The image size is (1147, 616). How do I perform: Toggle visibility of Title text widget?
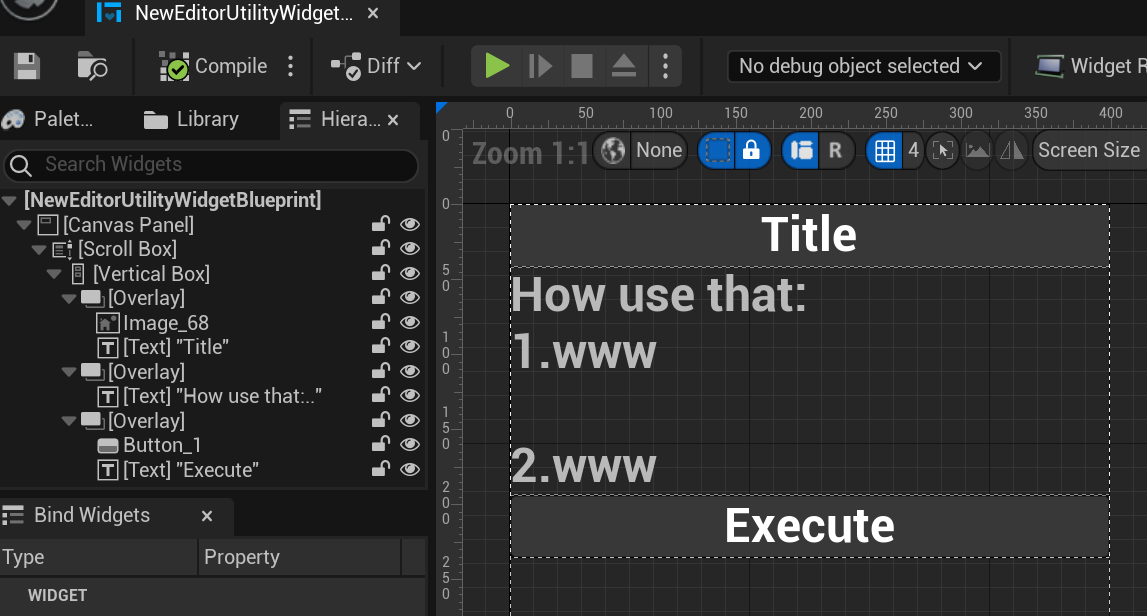click(x=410, y=347)
